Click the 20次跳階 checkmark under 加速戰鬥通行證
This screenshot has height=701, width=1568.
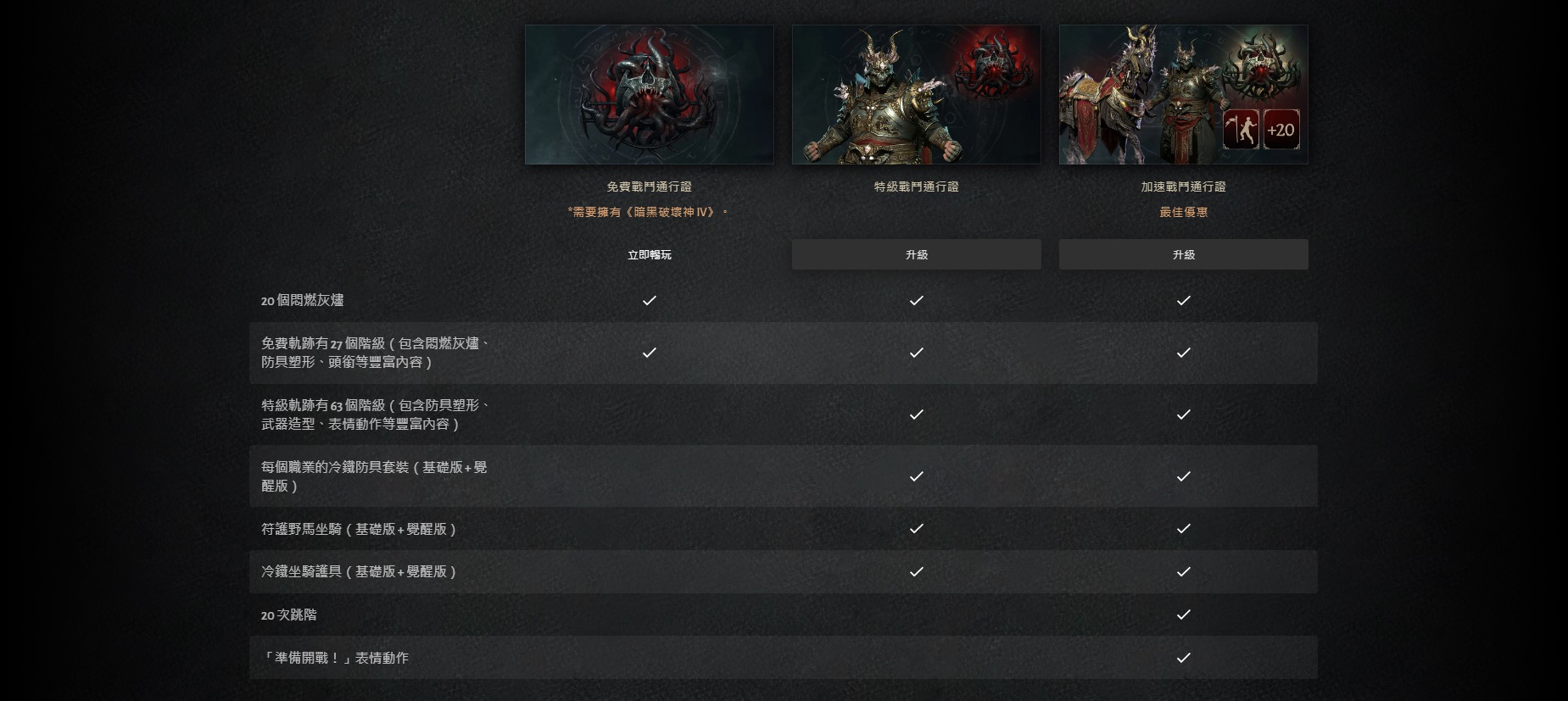(1184, 615)
